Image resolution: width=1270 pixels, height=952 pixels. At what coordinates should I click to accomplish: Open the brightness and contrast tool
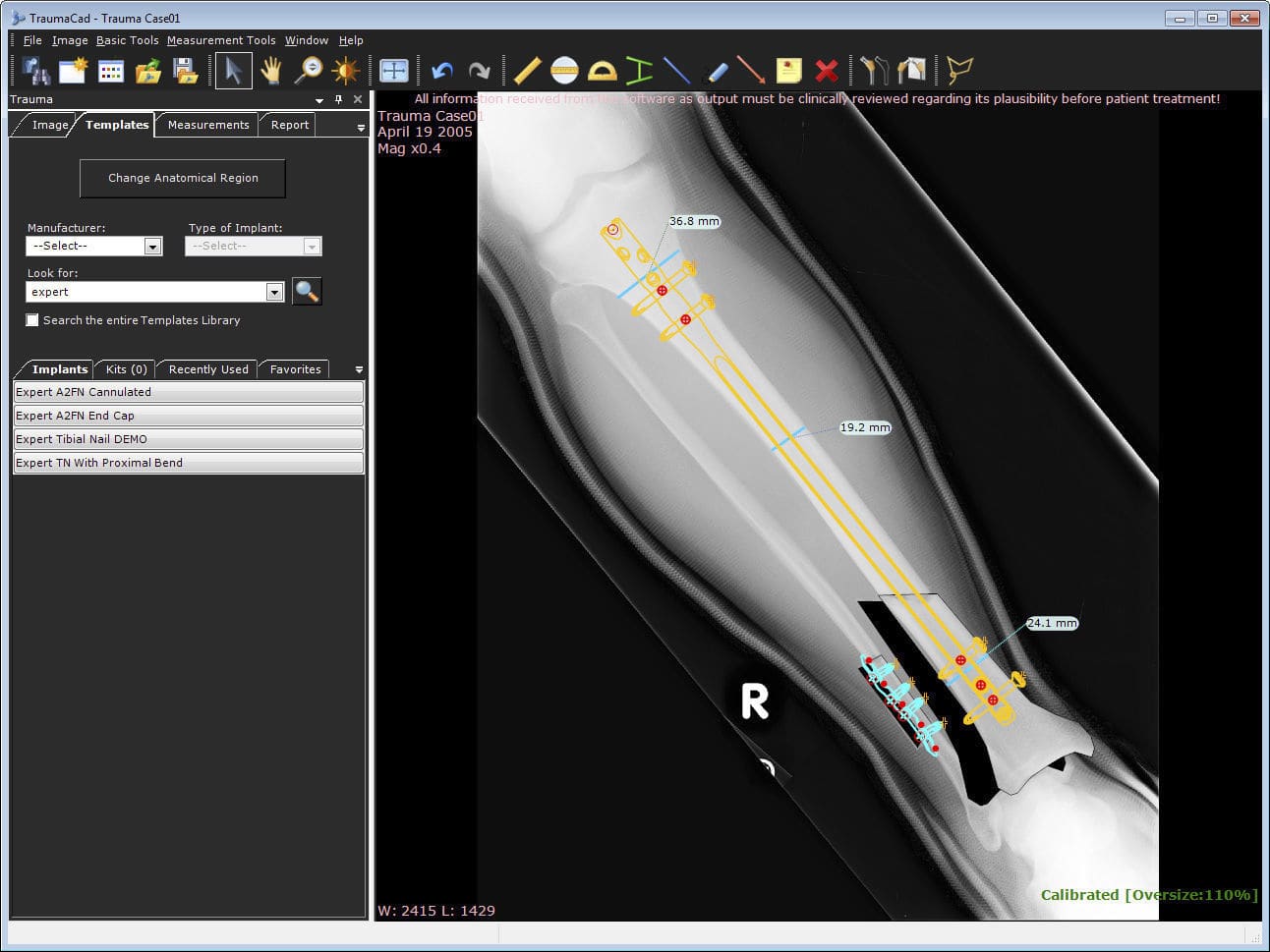[345, 70]
